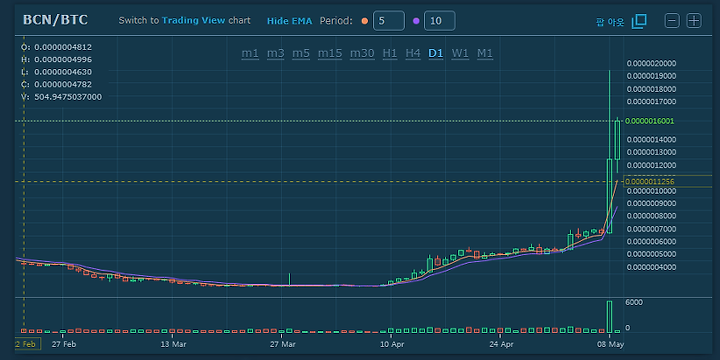
Task: Select the H4 timeframe
Action: point(413,53)
